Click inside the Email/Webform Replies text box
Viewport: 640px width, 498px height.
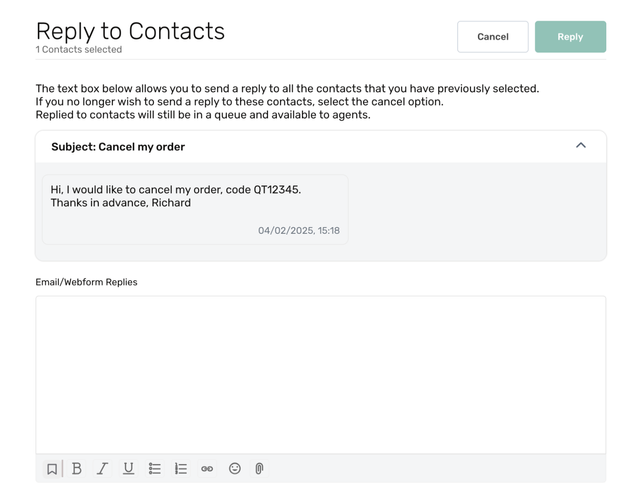point(320,374)
